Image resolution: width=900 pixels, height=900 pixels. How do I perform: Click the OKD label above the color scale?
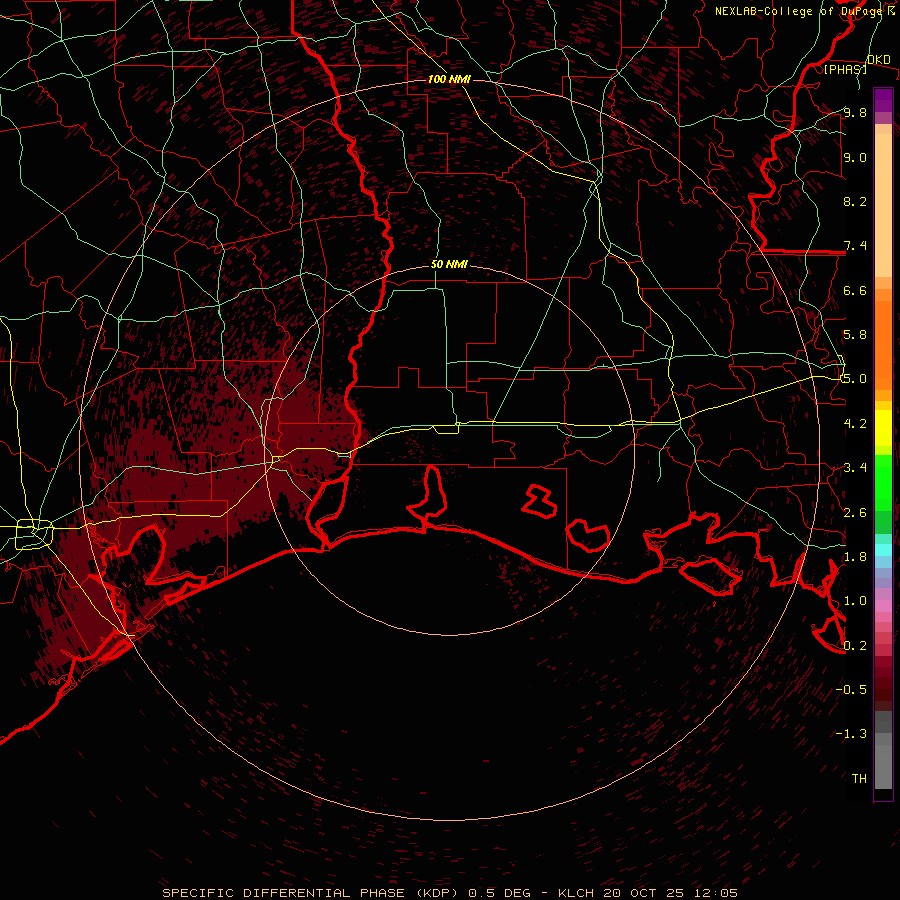pos(878,60)
